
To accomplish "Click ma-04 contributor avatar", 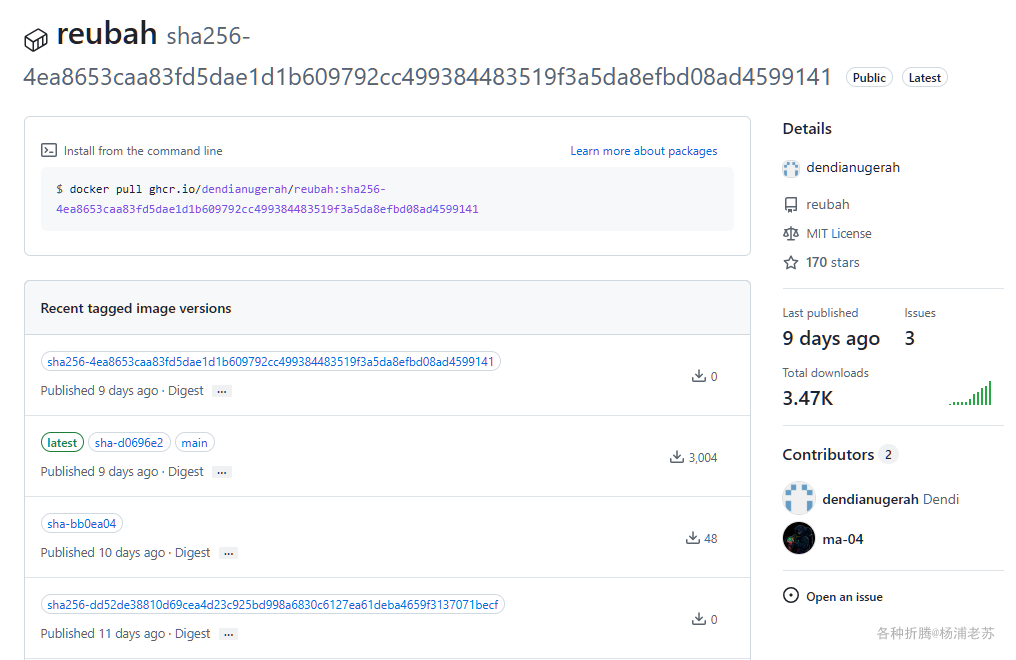I will coord(798,539).
